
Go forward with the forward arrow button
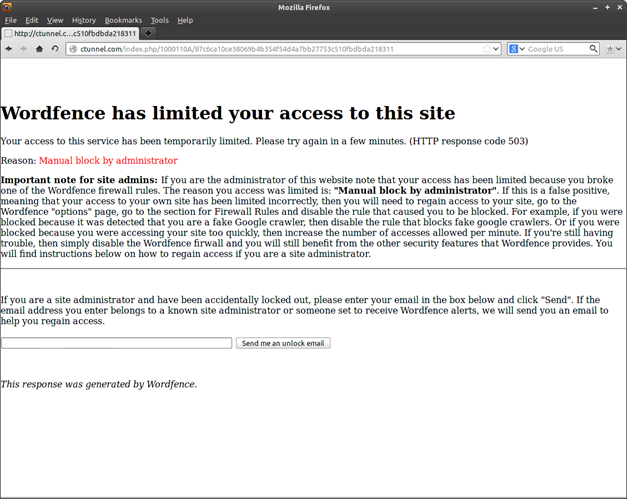click(24, 49)
